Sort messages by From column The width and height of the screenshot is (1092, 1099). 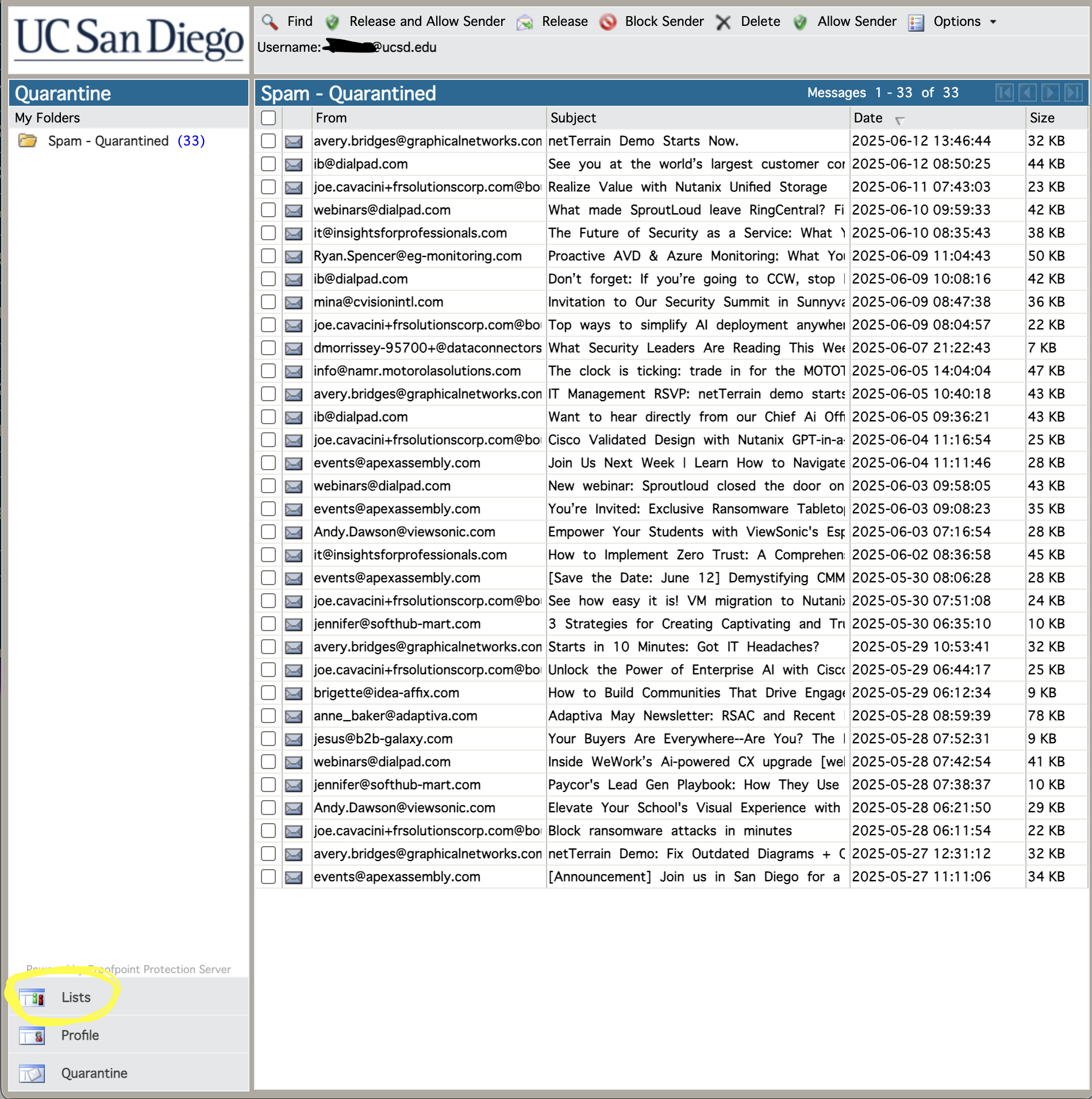(x=331, y=118)
